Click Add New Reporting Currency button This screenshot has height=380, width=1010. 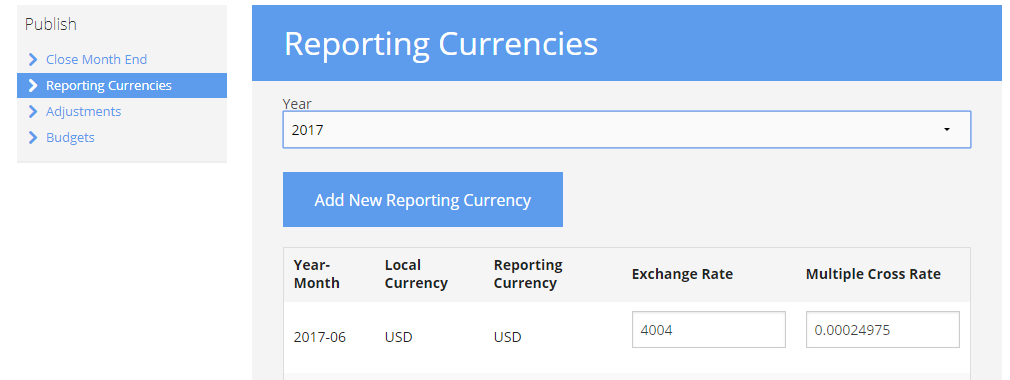point(423,200)
